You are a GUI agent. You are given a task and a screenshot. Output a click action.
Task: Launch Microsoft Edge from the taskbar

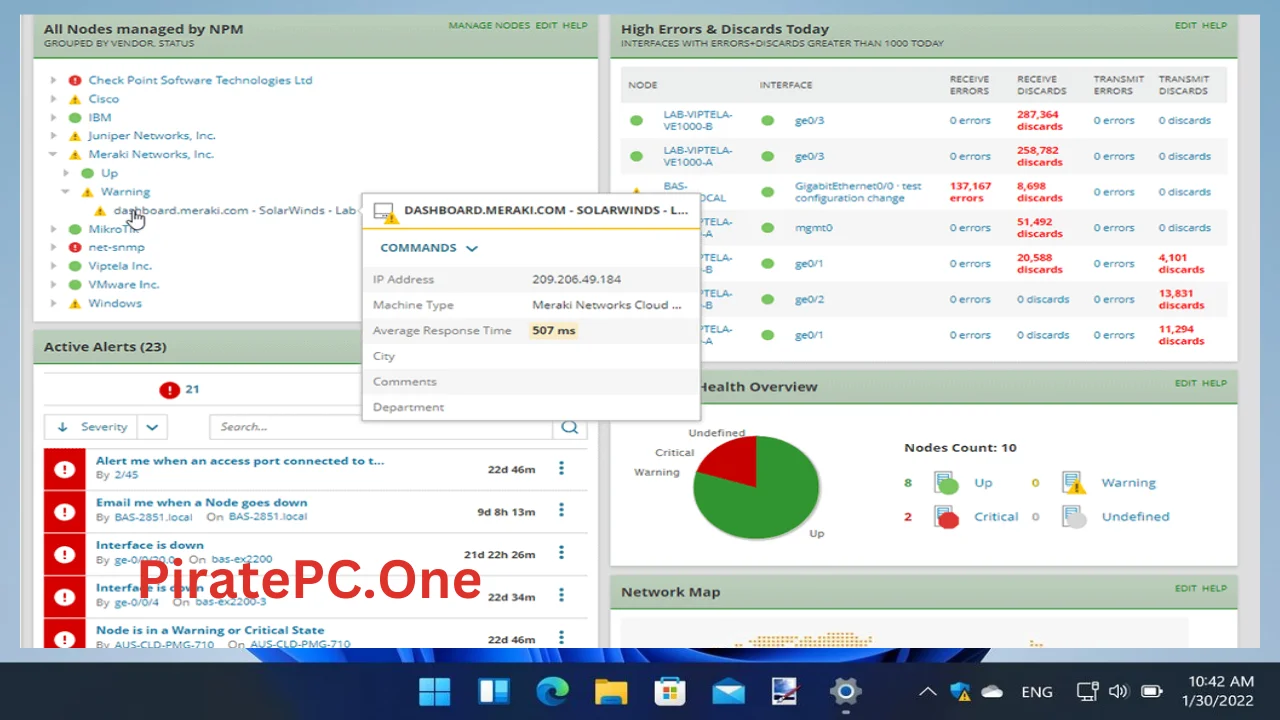[x=552, y=691]
